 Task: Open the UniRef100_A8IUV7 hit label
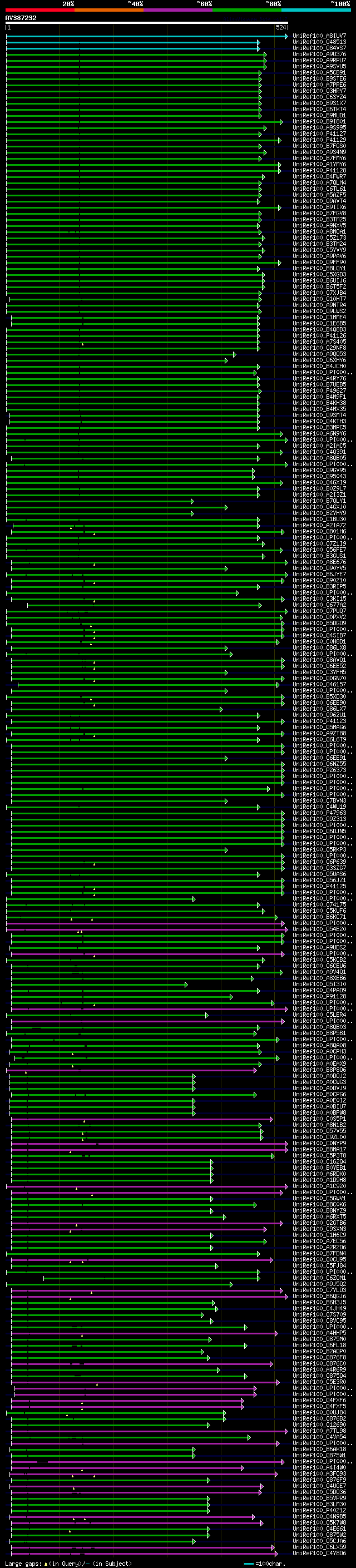(319, 36)
